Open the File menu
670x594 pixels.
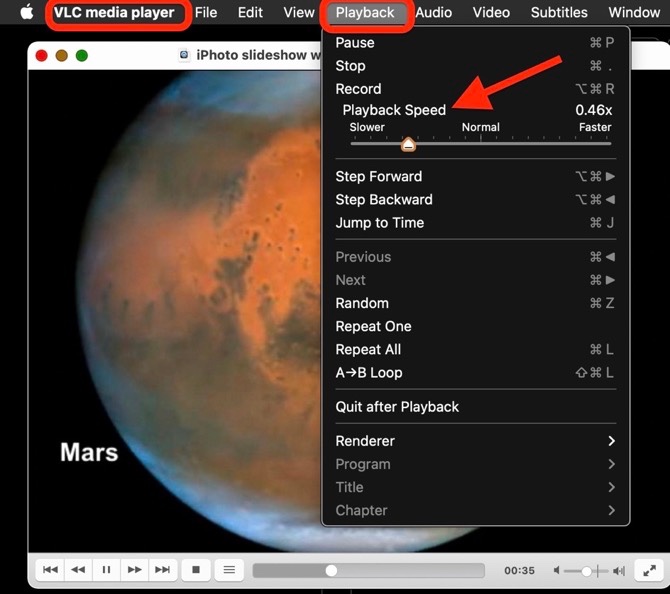tap(206, 12)
